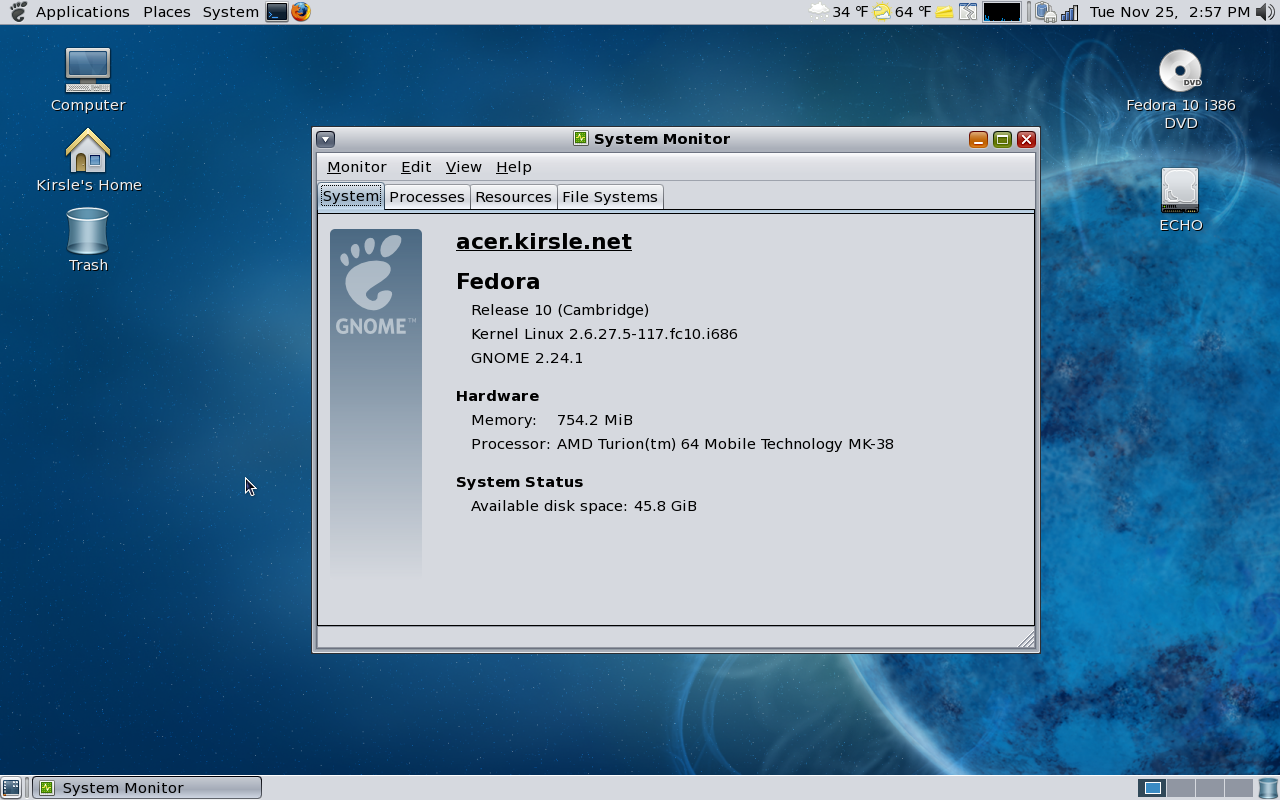Screen dimensions: 1280x800
Task: Click the date and time clock
Action: point(1170,12)
